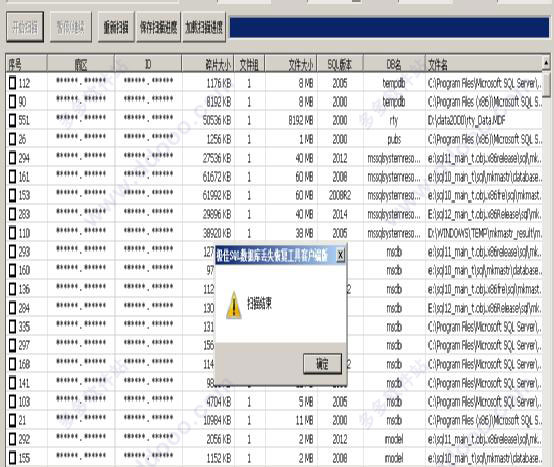Tick the checkbox for row 160

click(12, 270)
